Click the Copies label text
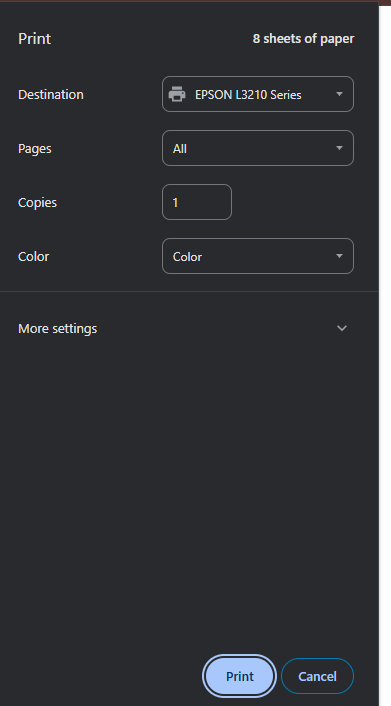The image size is (391, 706). [37, 203]
